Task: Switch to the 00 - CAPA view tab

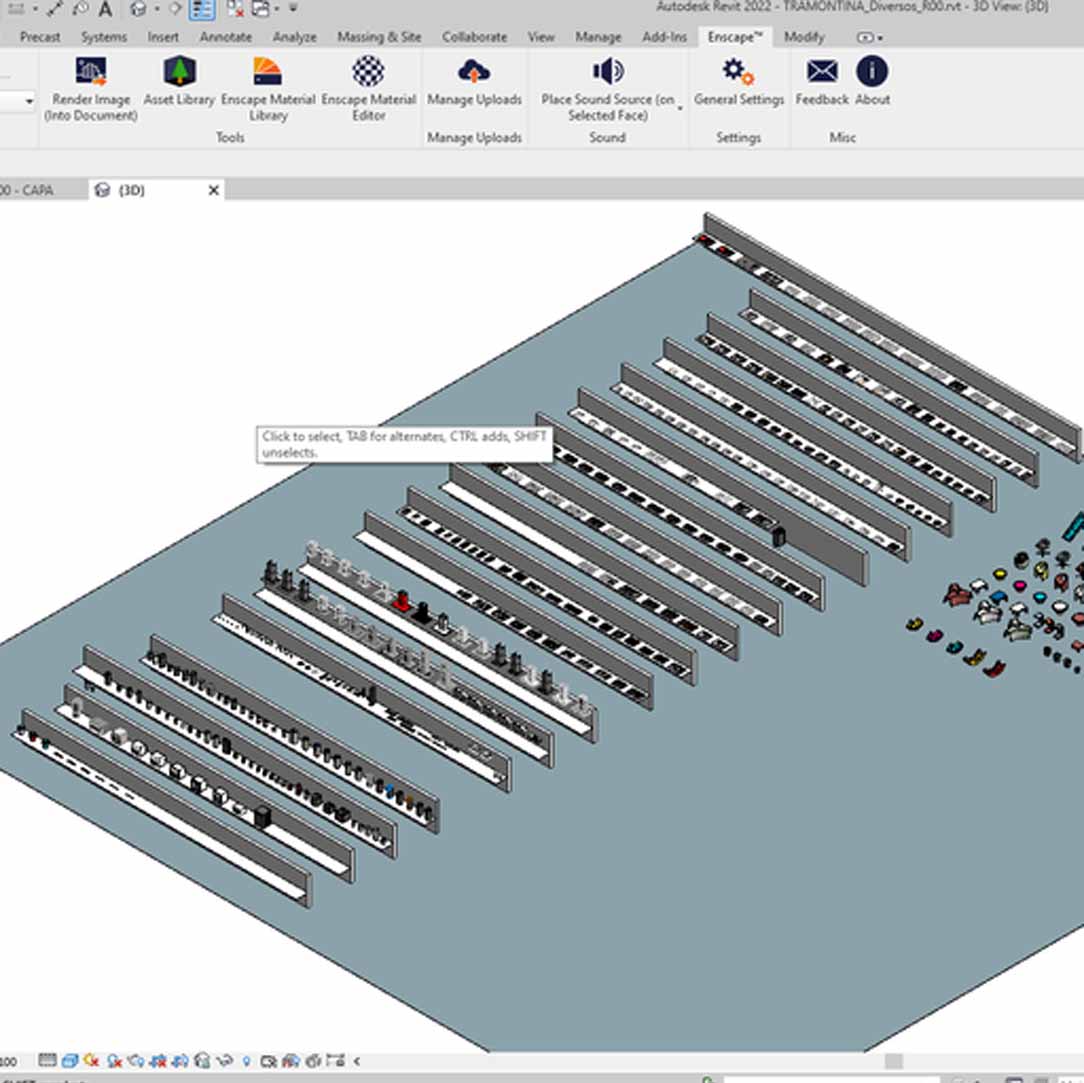Action: (28, 190)
